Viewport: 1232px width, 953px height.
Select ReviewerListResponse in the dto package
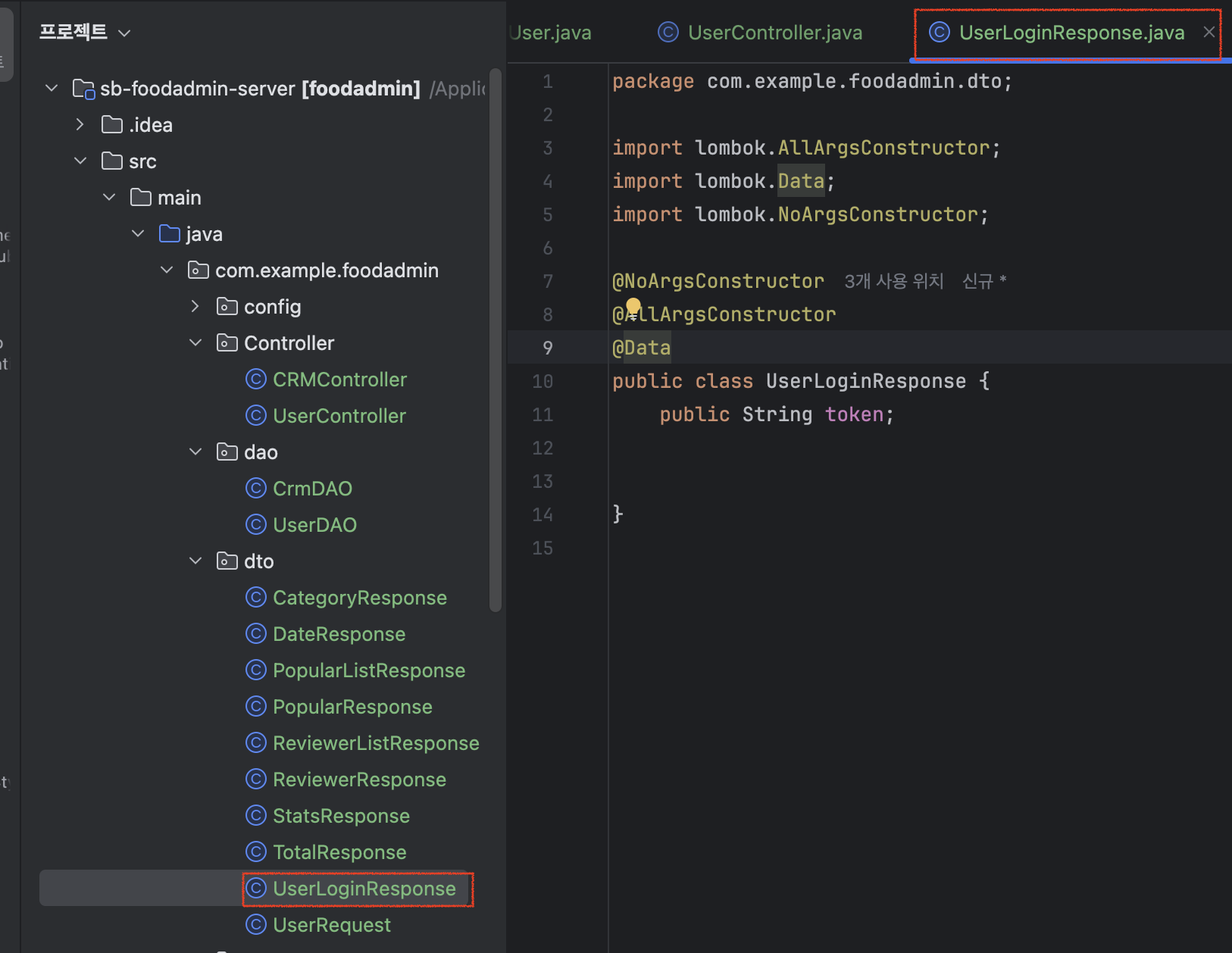tap(376, 743)
